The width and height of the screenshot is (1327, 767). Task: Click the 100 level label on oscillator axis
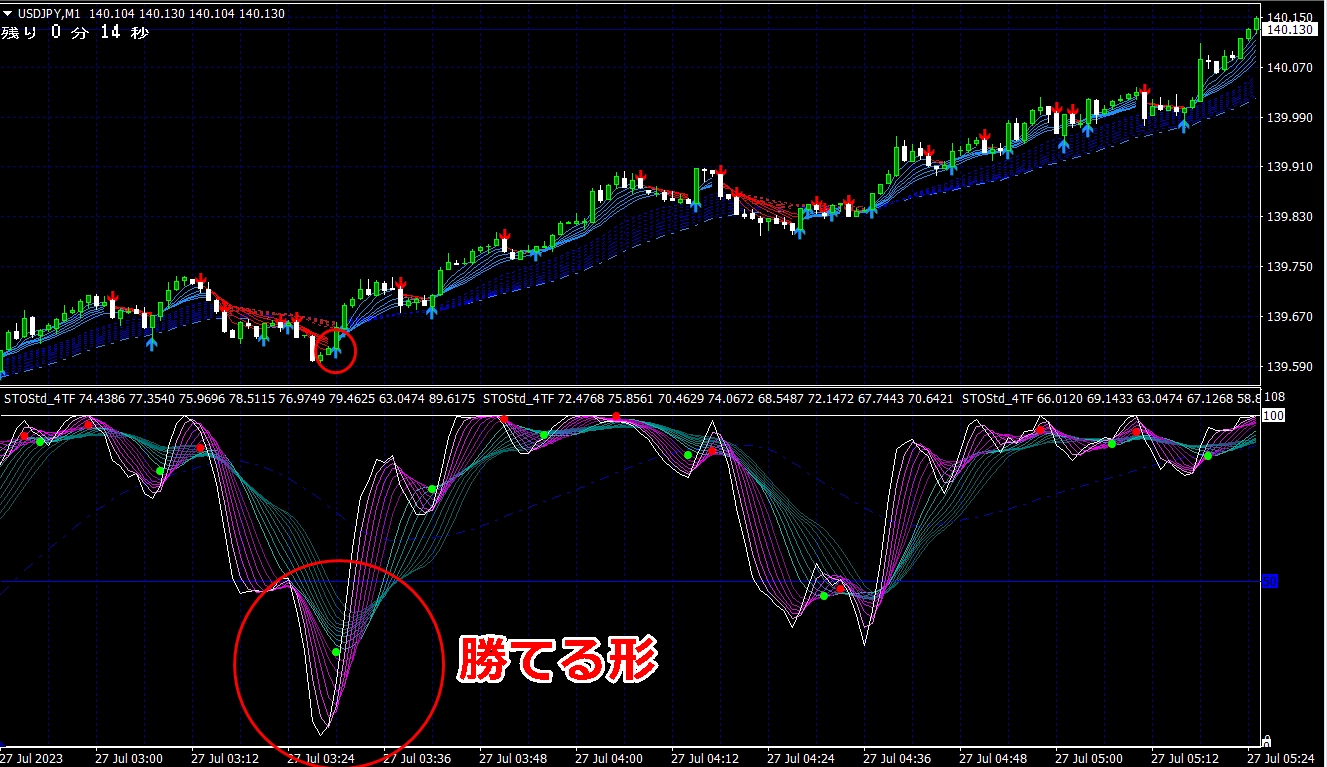point(1273,415)
